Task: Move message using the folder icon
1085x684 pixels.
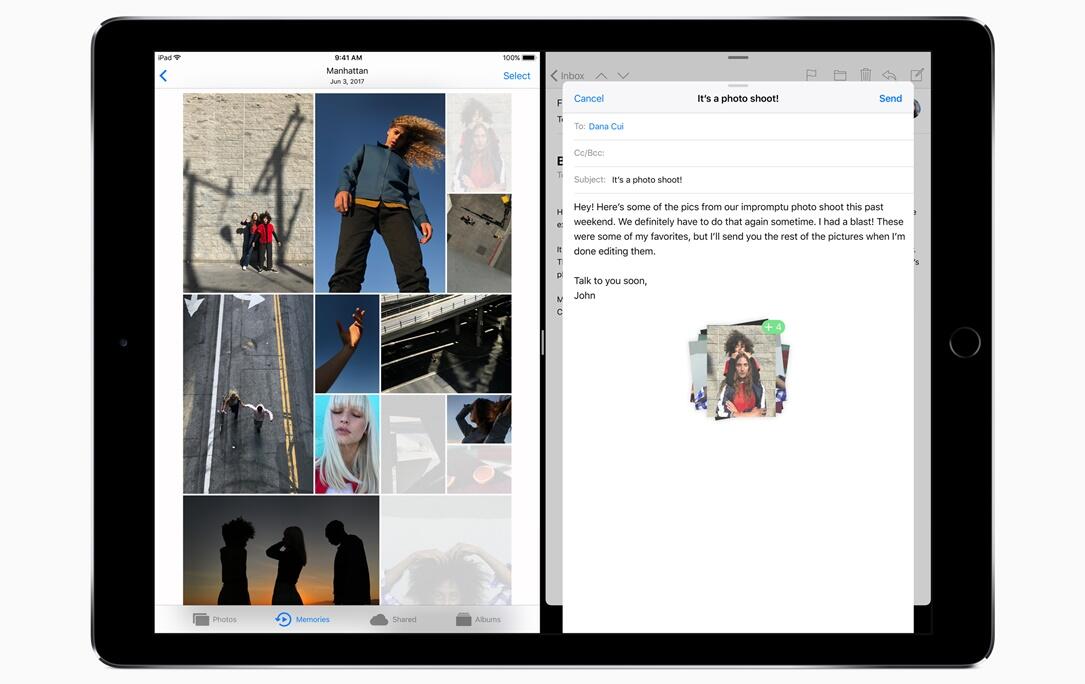Action: click(x=840, y=75)
